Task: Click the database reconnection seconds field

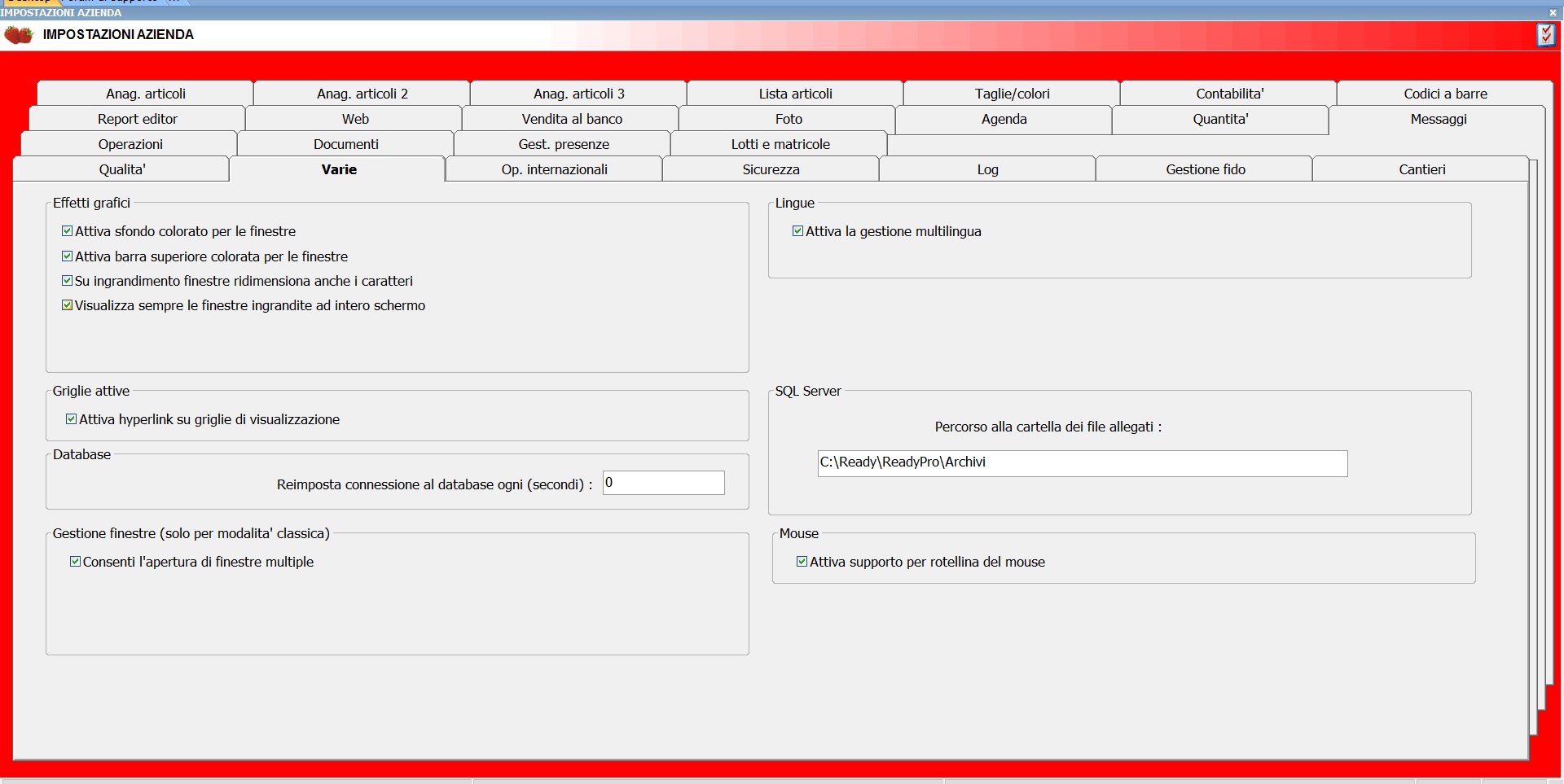Action: click(664, 483)
